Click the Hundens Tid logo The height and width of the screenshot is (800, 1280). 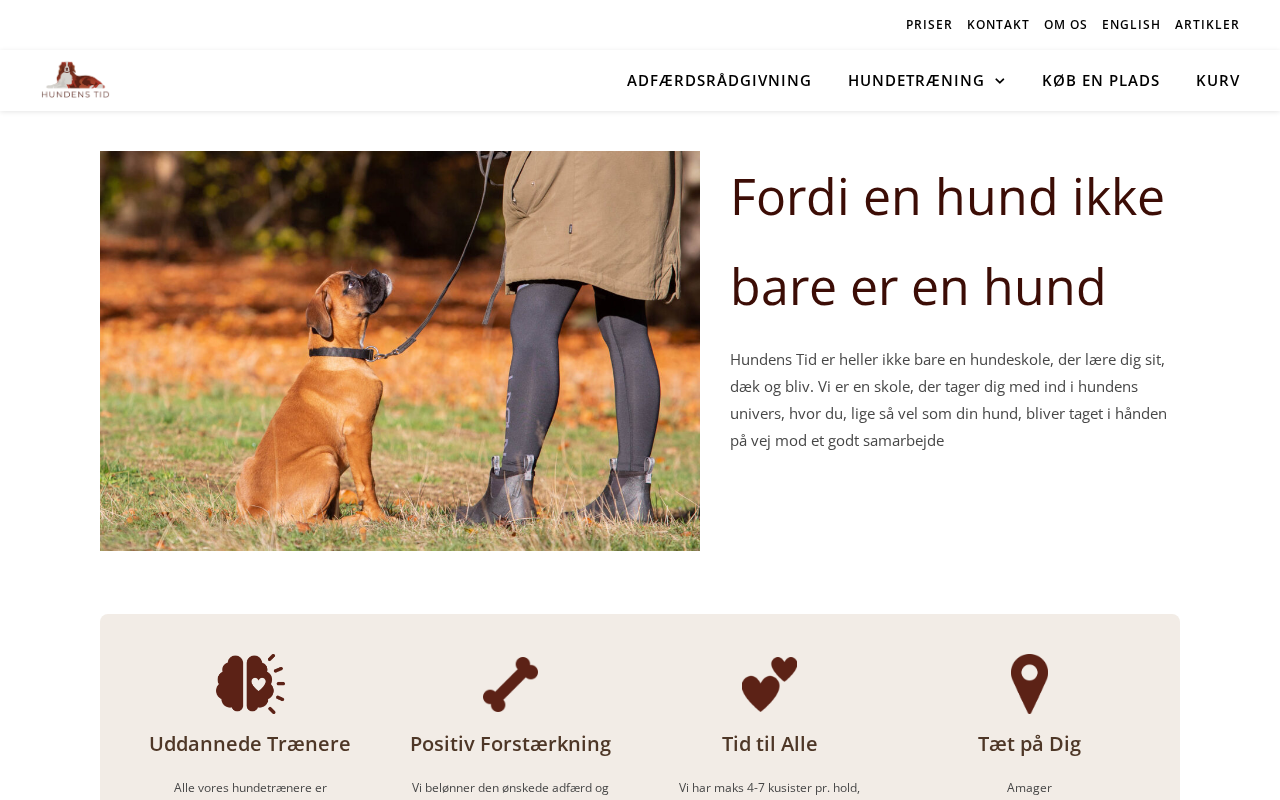(x=75, y=80)
